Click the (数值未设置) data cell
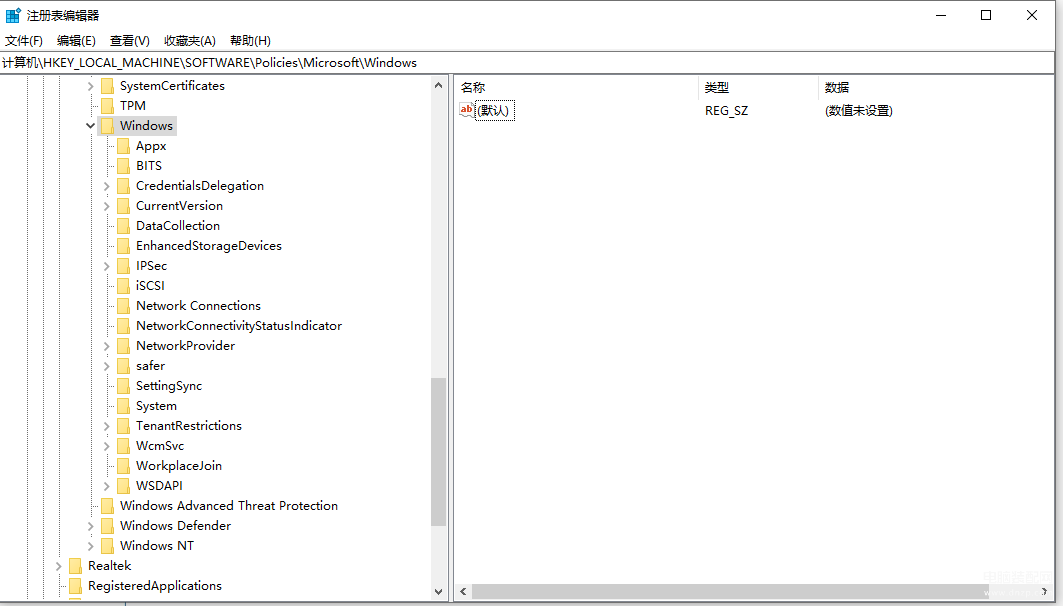The image size is (1063, 606). point(858,110)
